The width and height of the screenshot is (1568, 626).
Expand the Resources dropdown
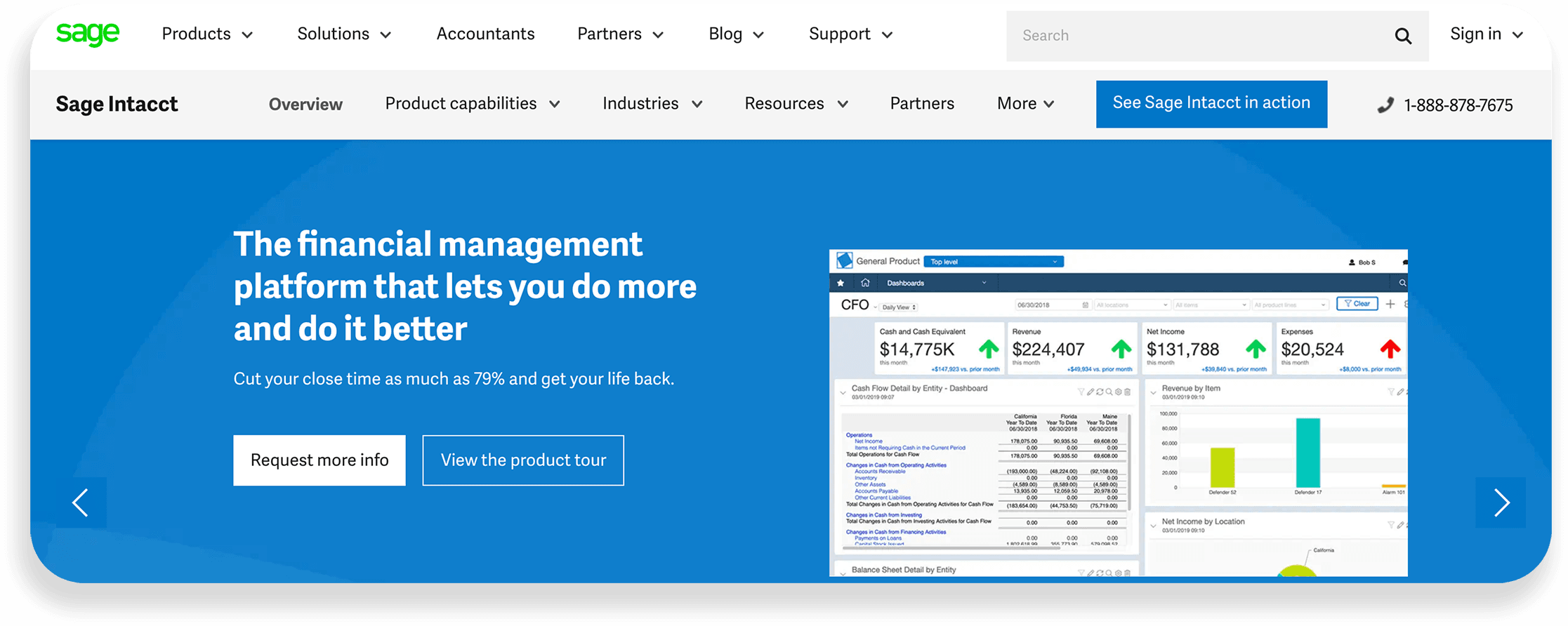tap(796, 104)
